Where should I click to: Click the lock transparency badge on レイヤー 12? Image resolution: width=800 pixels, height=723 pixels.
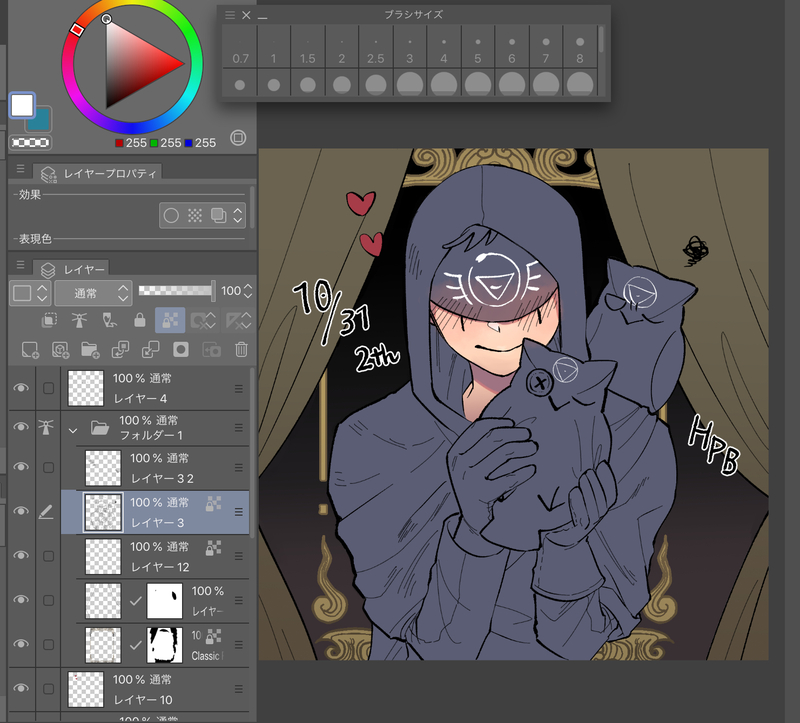click(213, 548)
